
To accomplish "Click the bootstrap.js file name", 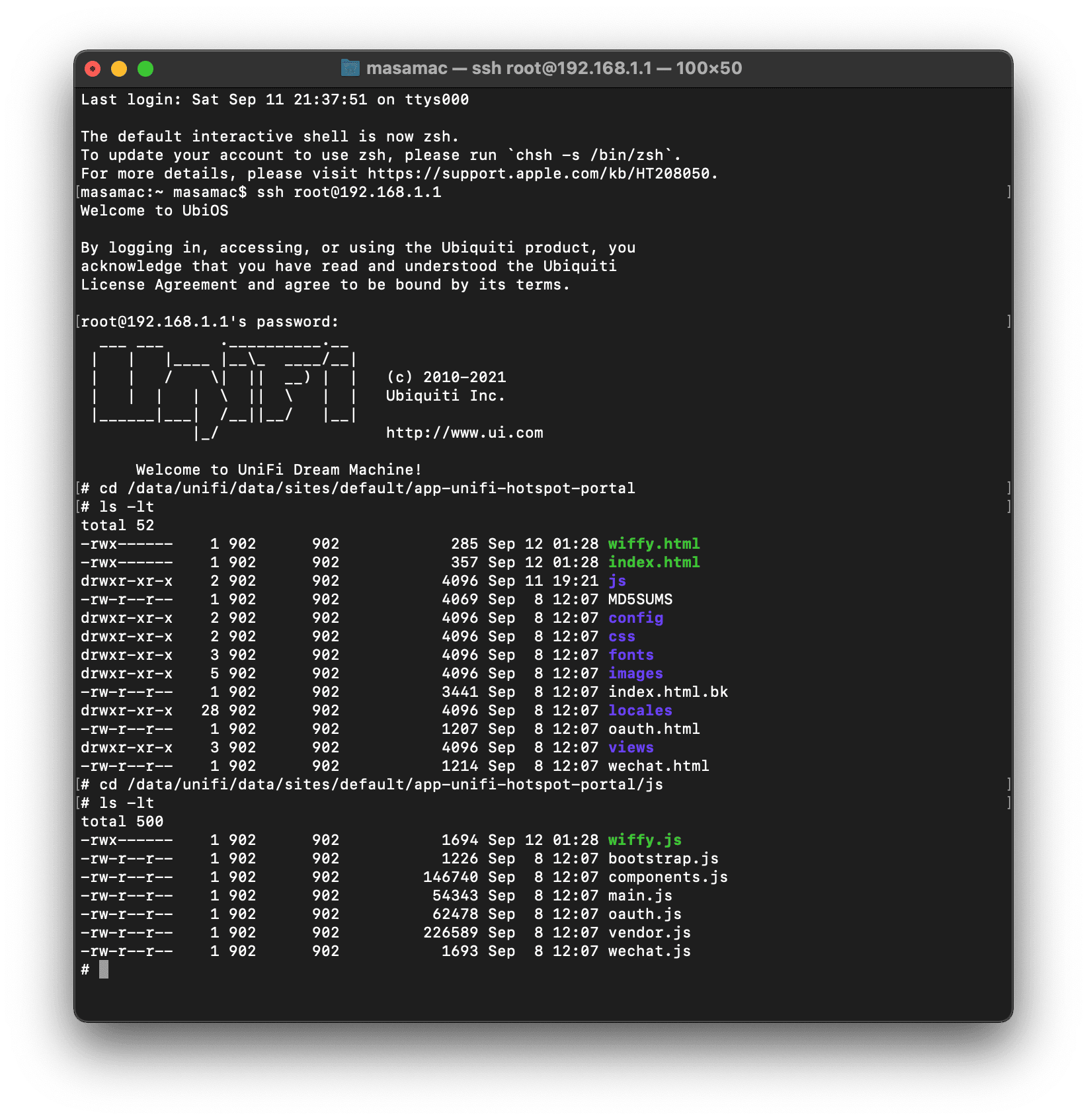I will click(x=663, y=859).
